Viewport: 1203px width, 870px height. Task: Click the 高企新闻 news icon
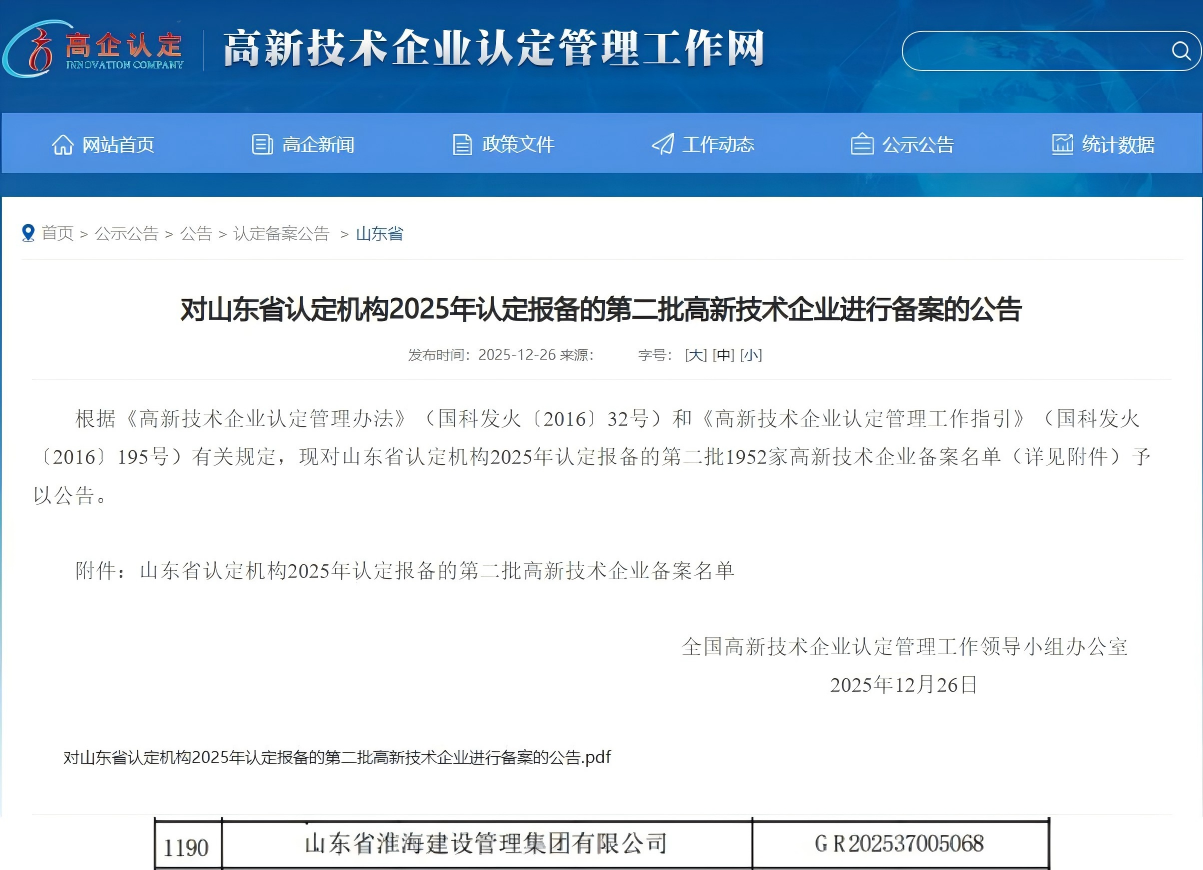pos(261,143)
